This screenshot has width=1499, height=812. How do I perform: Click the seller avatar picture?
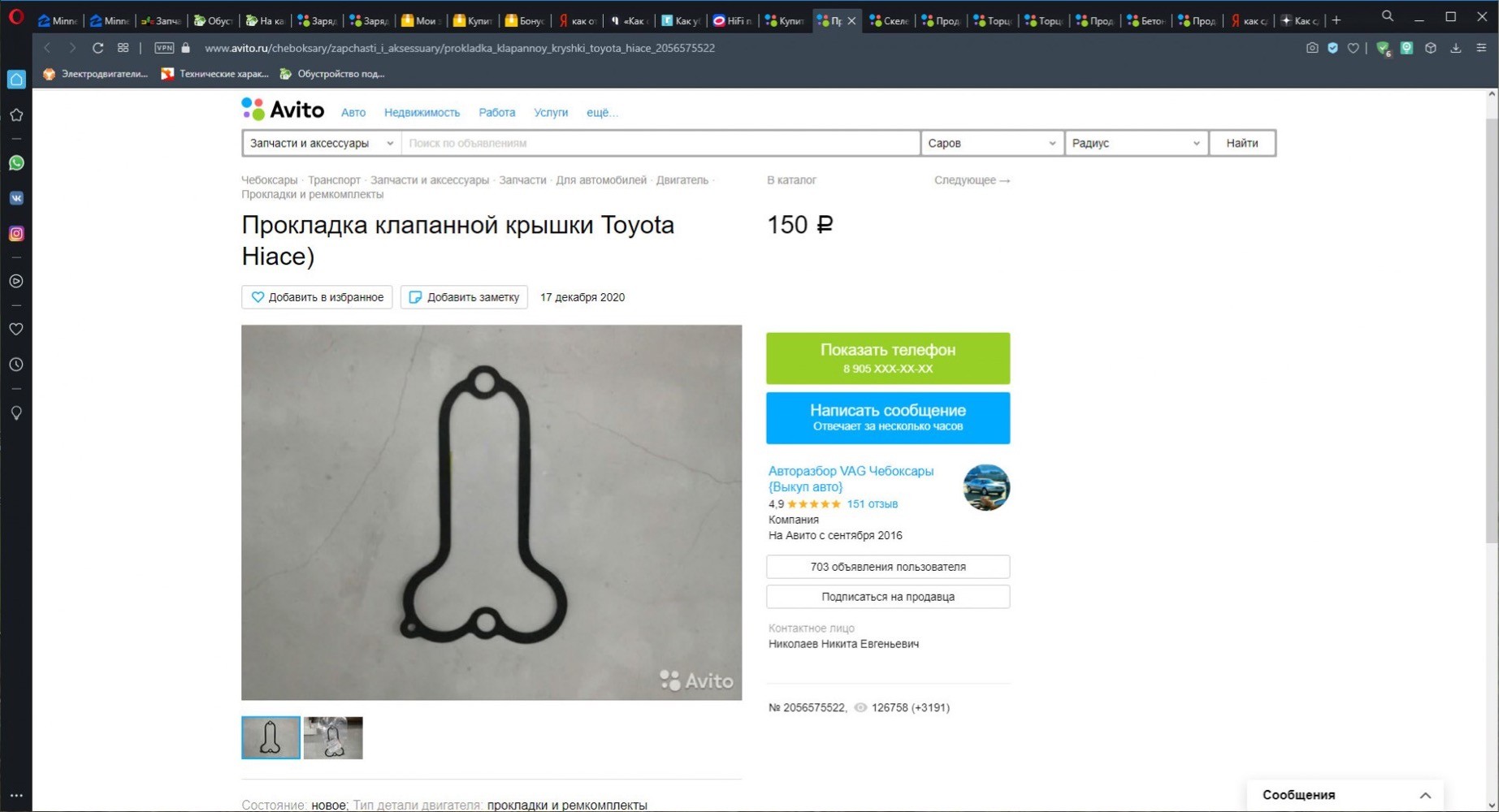[986, 487]
